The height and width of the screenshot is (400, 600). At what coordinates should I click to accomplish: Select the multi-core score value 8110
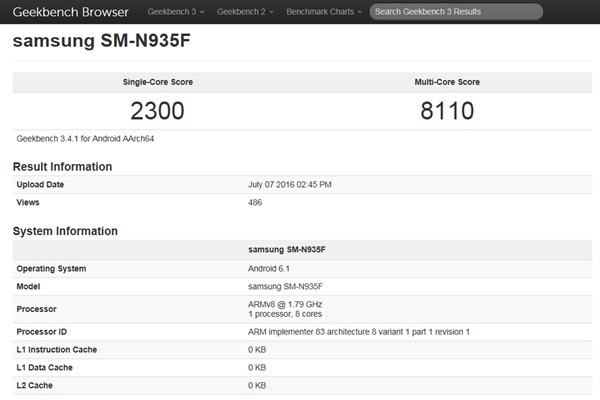click(x=447, y=111)
